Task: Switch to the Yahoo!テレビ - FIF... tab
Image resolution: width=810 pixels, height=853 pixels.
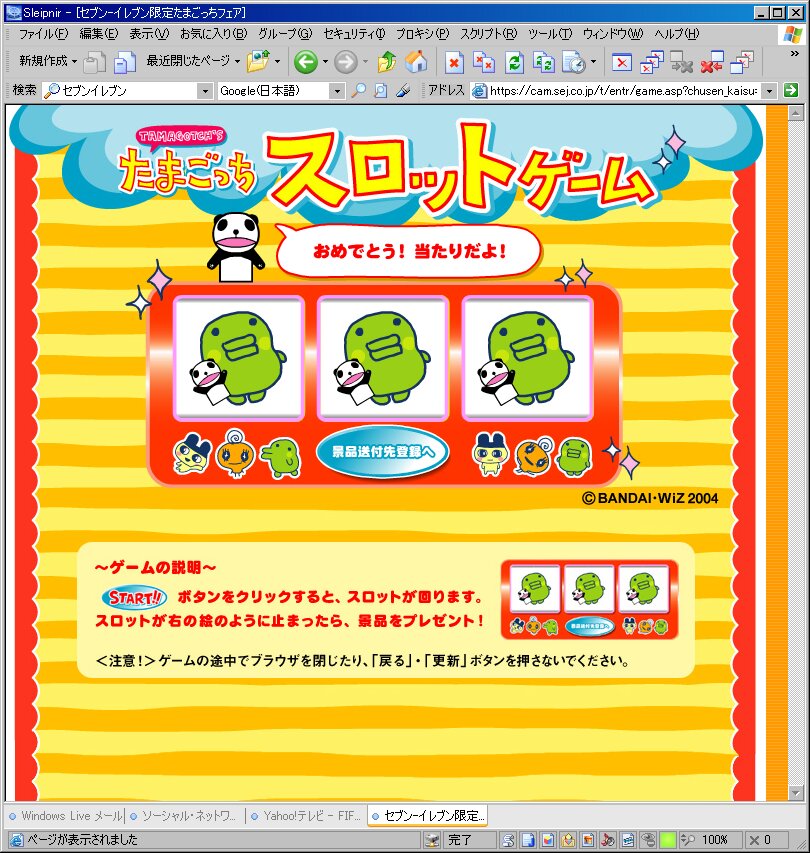Action: pos(306,816)
